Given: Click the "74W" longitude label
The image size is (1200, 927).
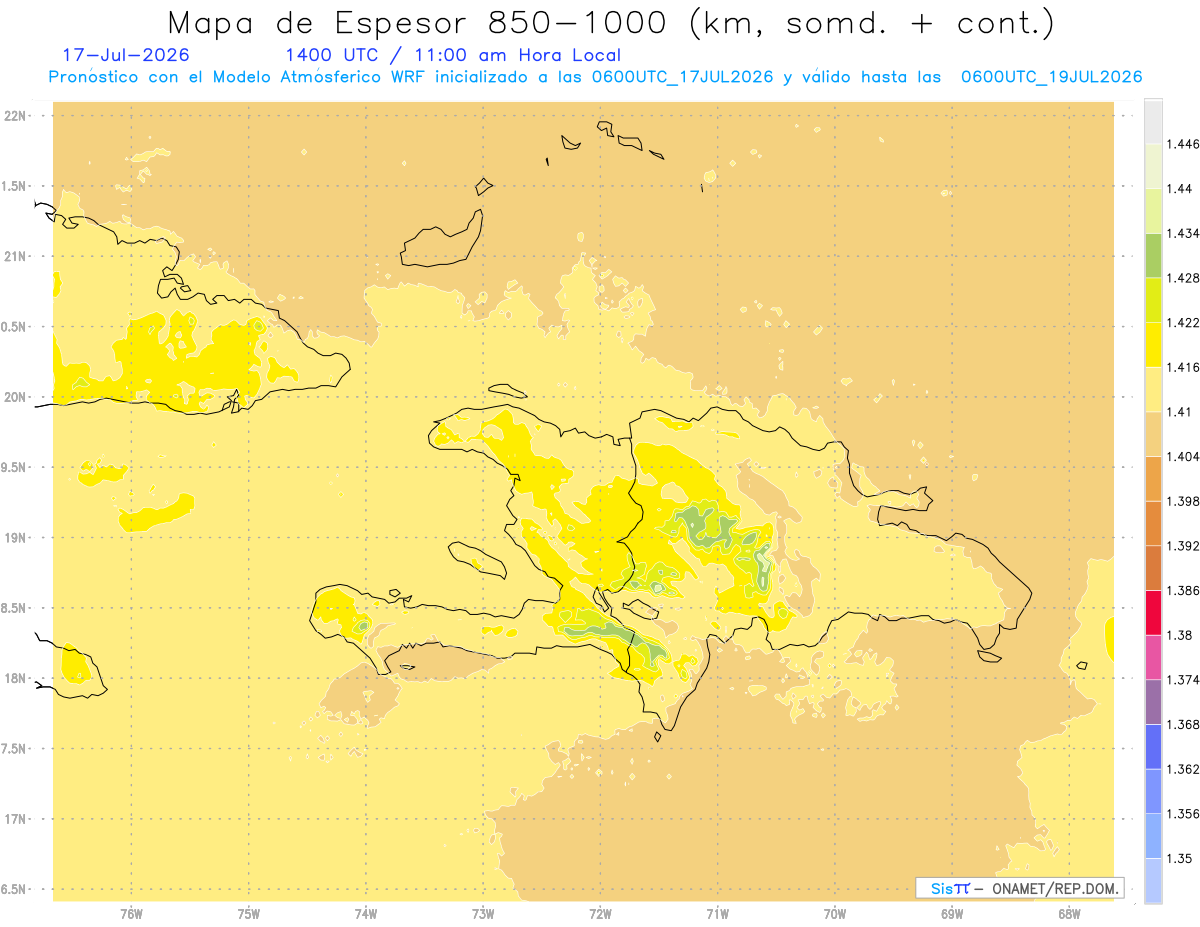Looking at the screenshot, I should 366,913.
